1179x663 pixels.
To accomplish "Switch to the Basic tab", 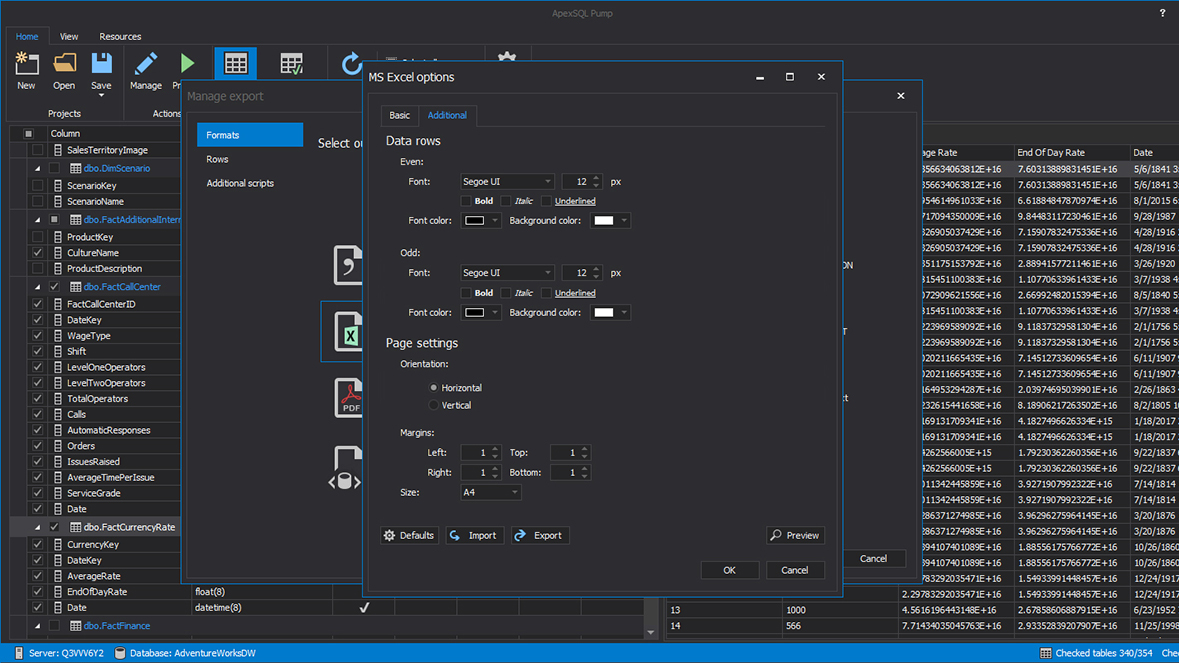I will tap(399, 115).
